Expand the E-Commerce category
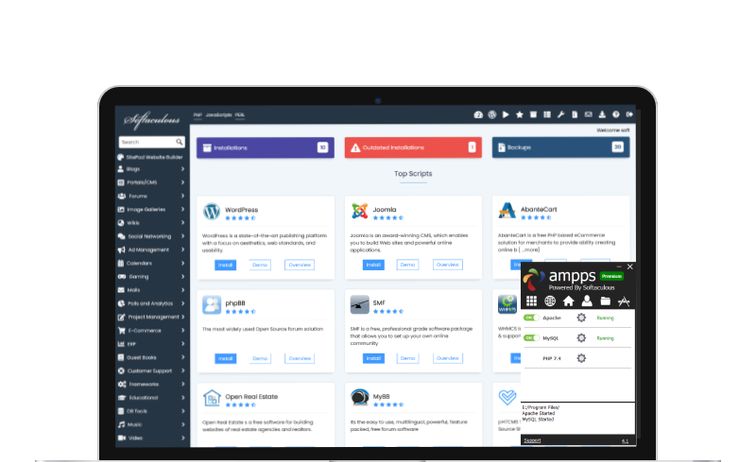This screenshot has height=462, width=756. pos(151,330)
